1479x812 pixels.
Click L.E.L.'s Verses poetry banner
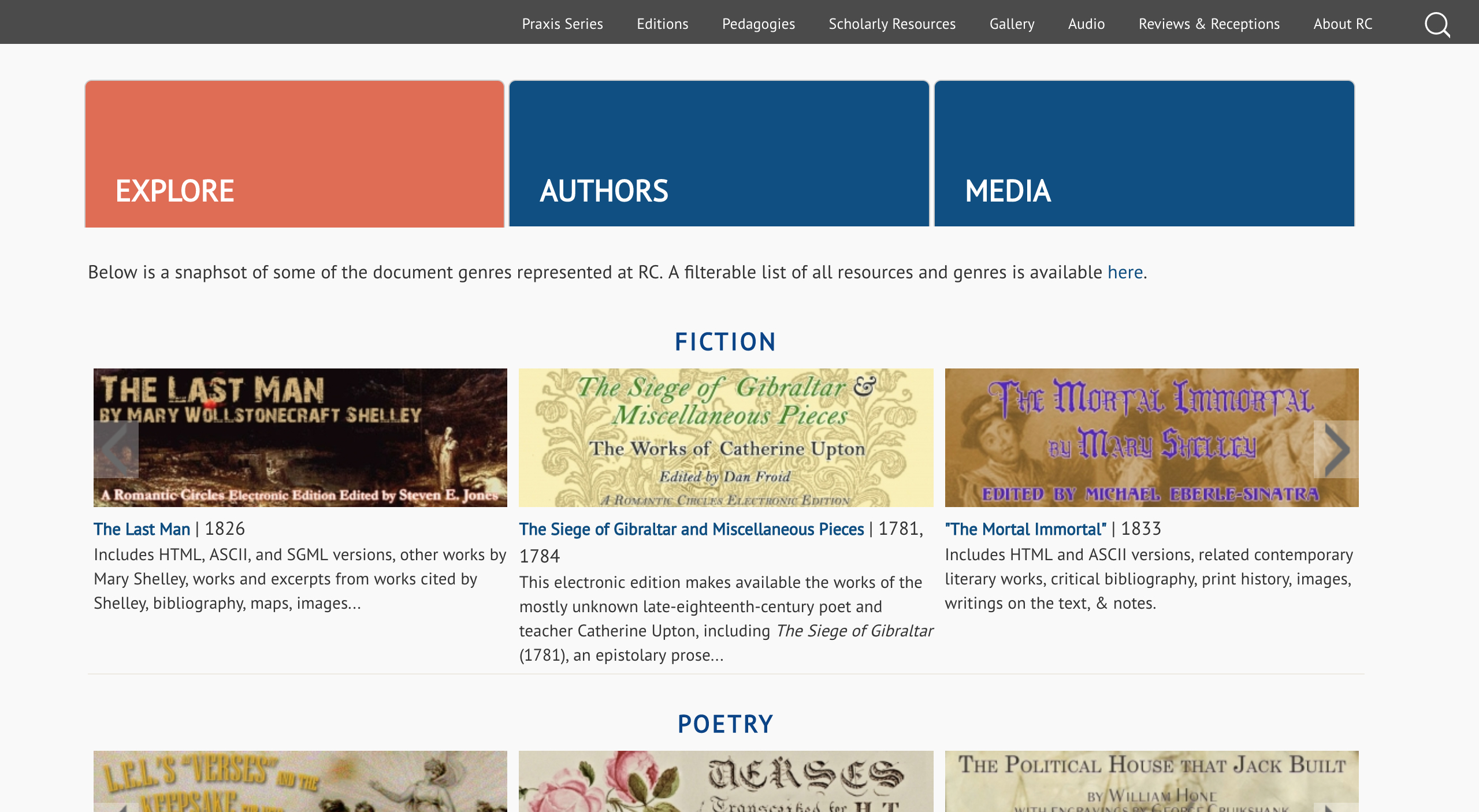coord(300,781)
